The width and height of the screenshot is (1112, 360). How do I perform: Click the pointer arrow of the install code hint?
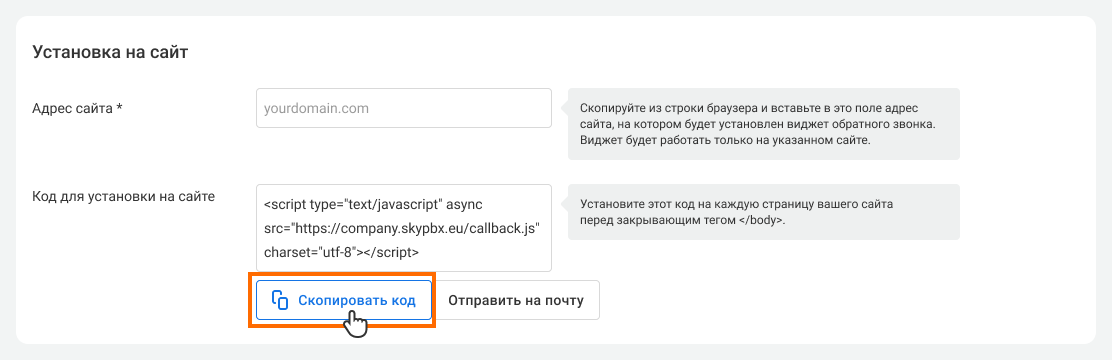[x=565, y=204]
